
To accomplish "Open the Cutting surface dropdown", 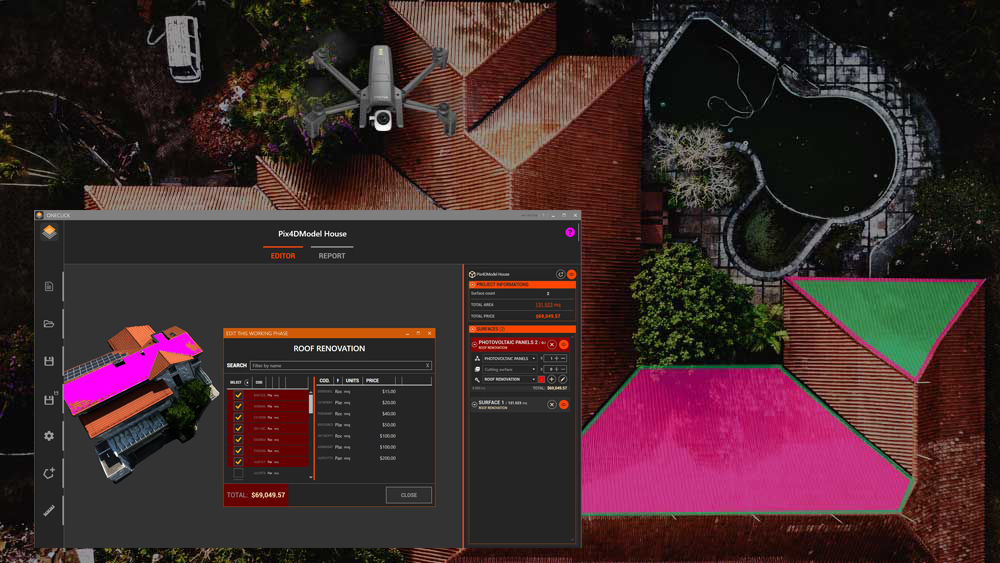I will [x=509, y=369].
